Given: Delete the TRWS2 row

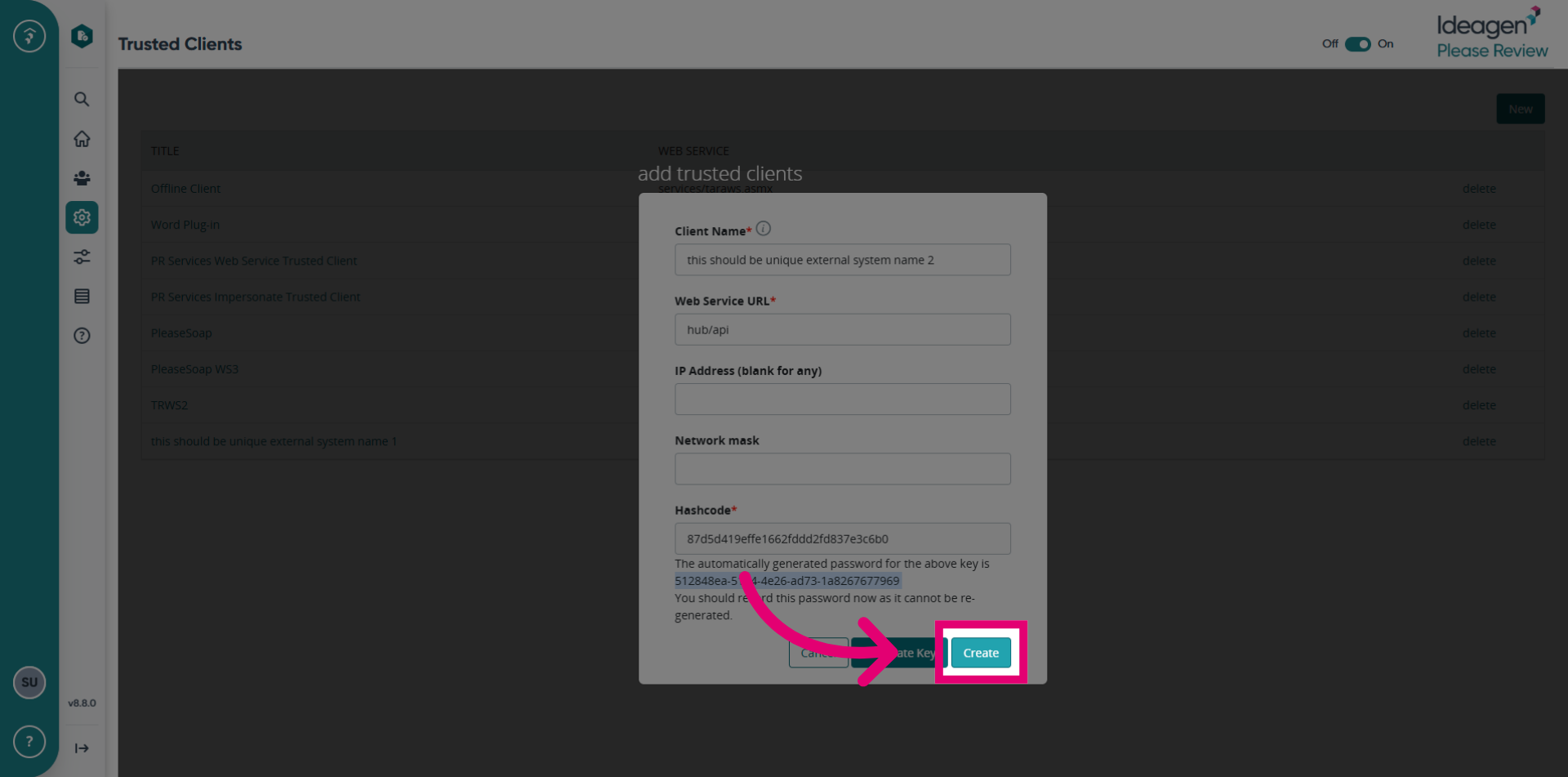Looking at the screenshot, I should (1479, 405).
